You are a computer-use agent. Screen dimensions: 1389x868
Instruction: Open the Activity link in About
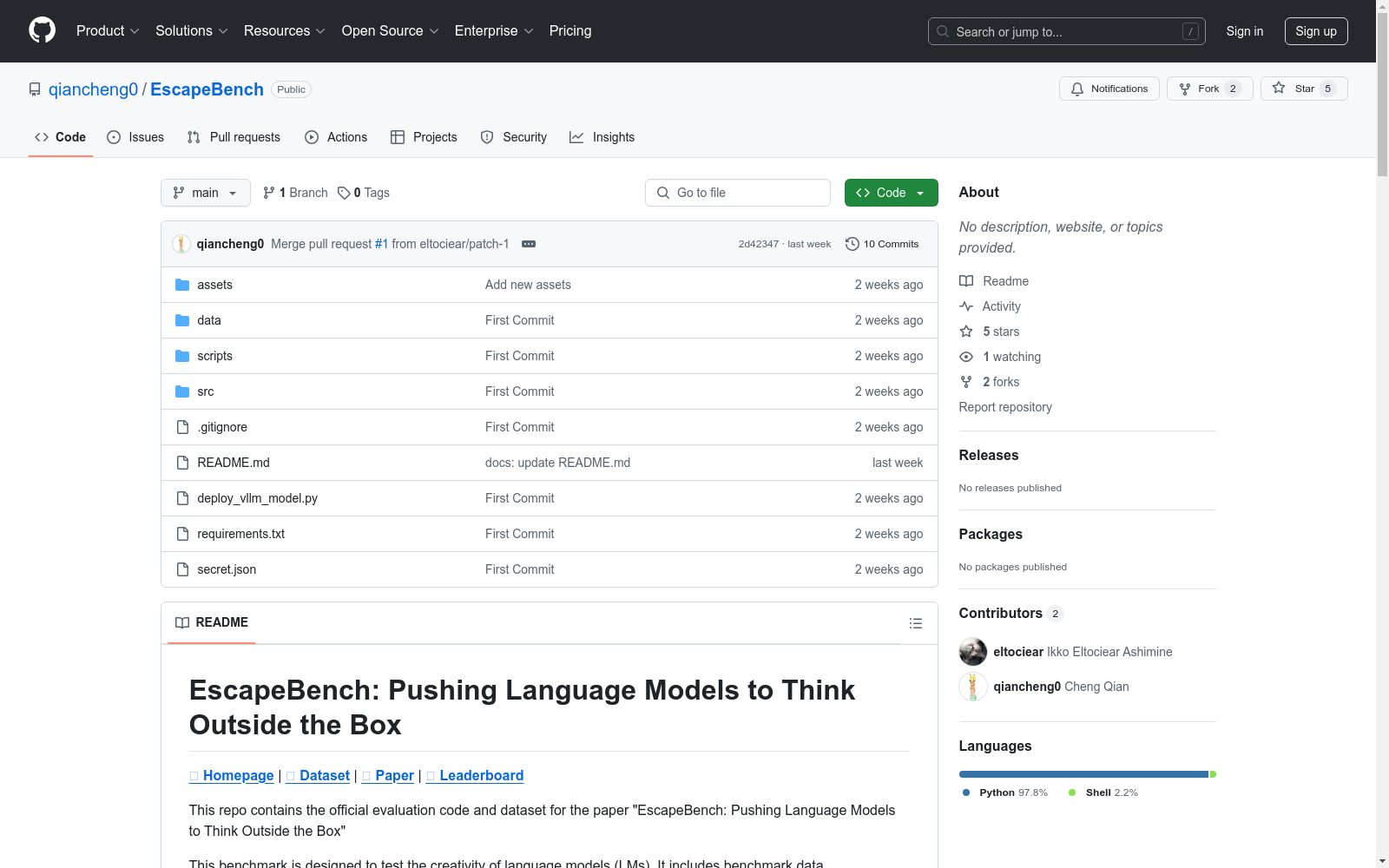[991, 306]
